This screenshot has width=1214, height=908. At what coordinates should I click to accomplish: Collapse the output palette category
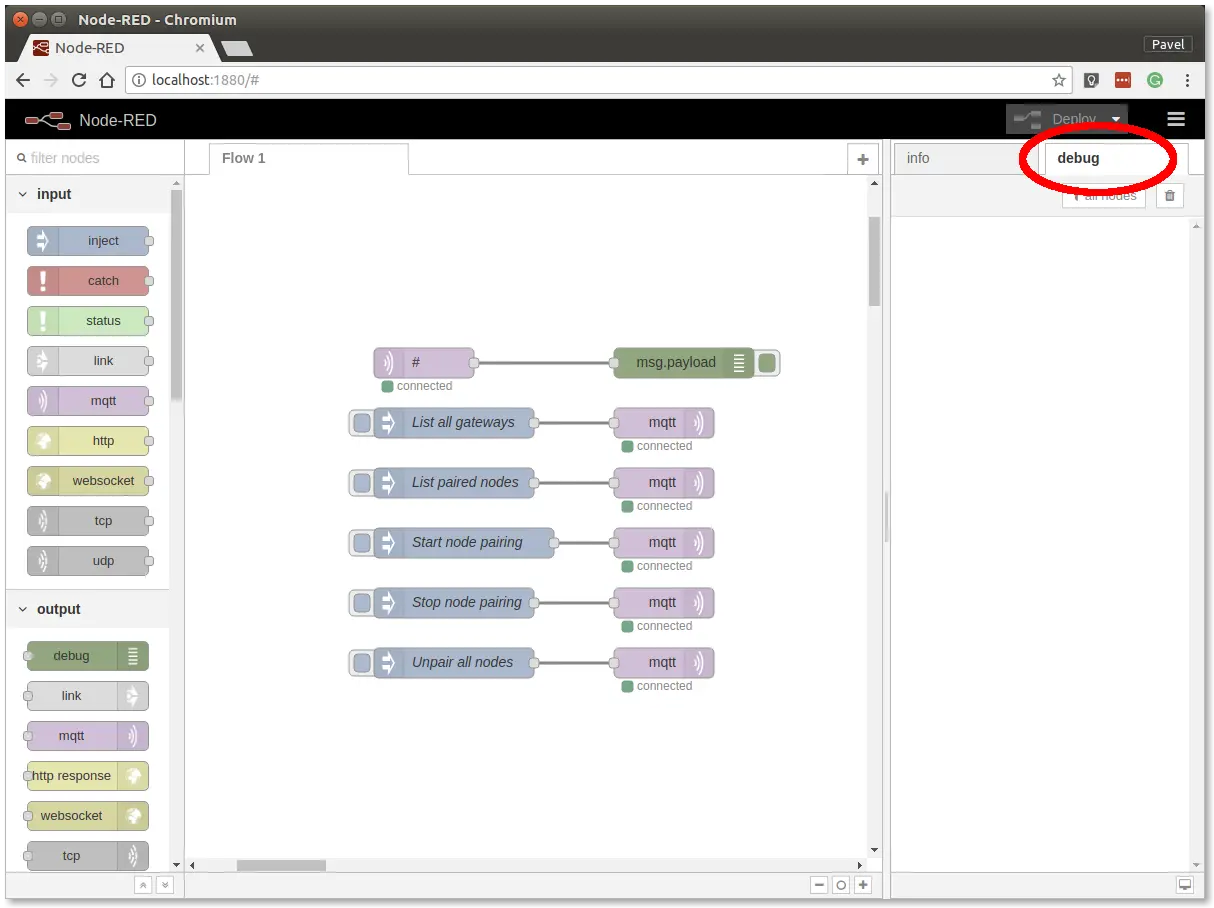point(88,609)
